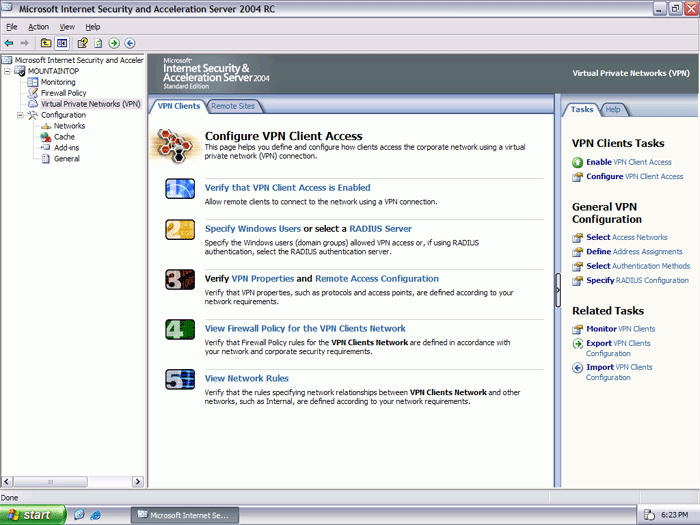Open the Help menu
Image resolution: width=700 pixels, height=525 pixels.
[93, 27]
